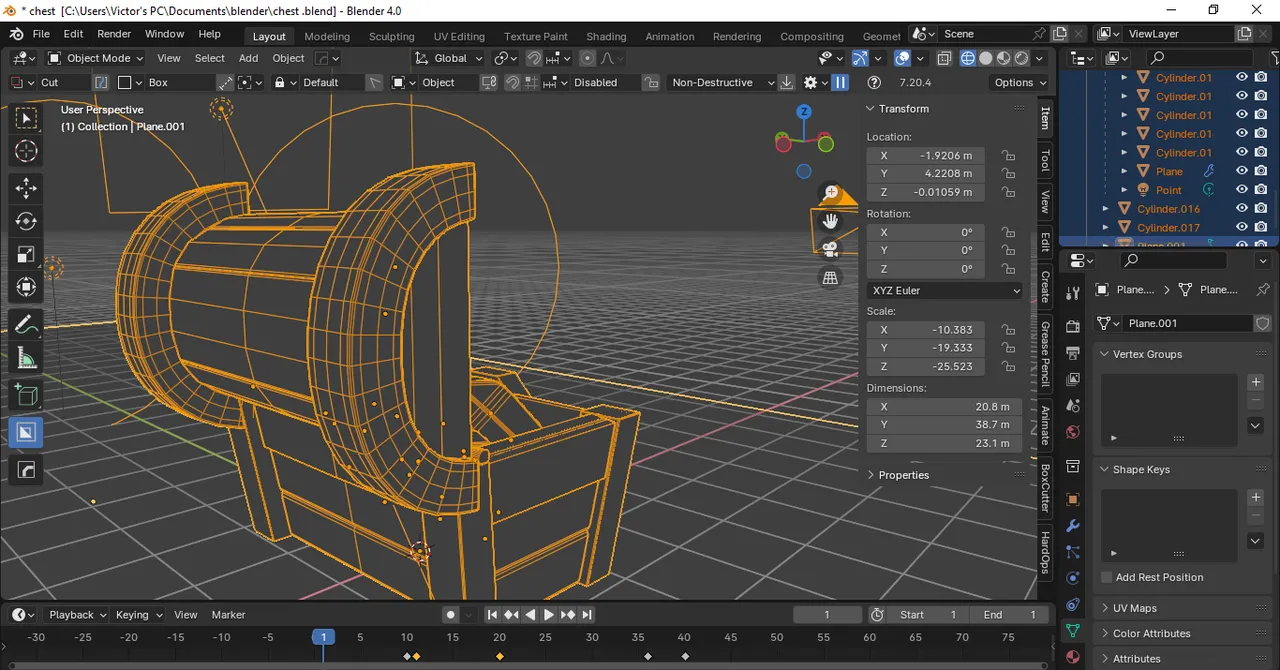Open the Object Data green triangle tab
1280x670 pixels.
point(1073,631)
